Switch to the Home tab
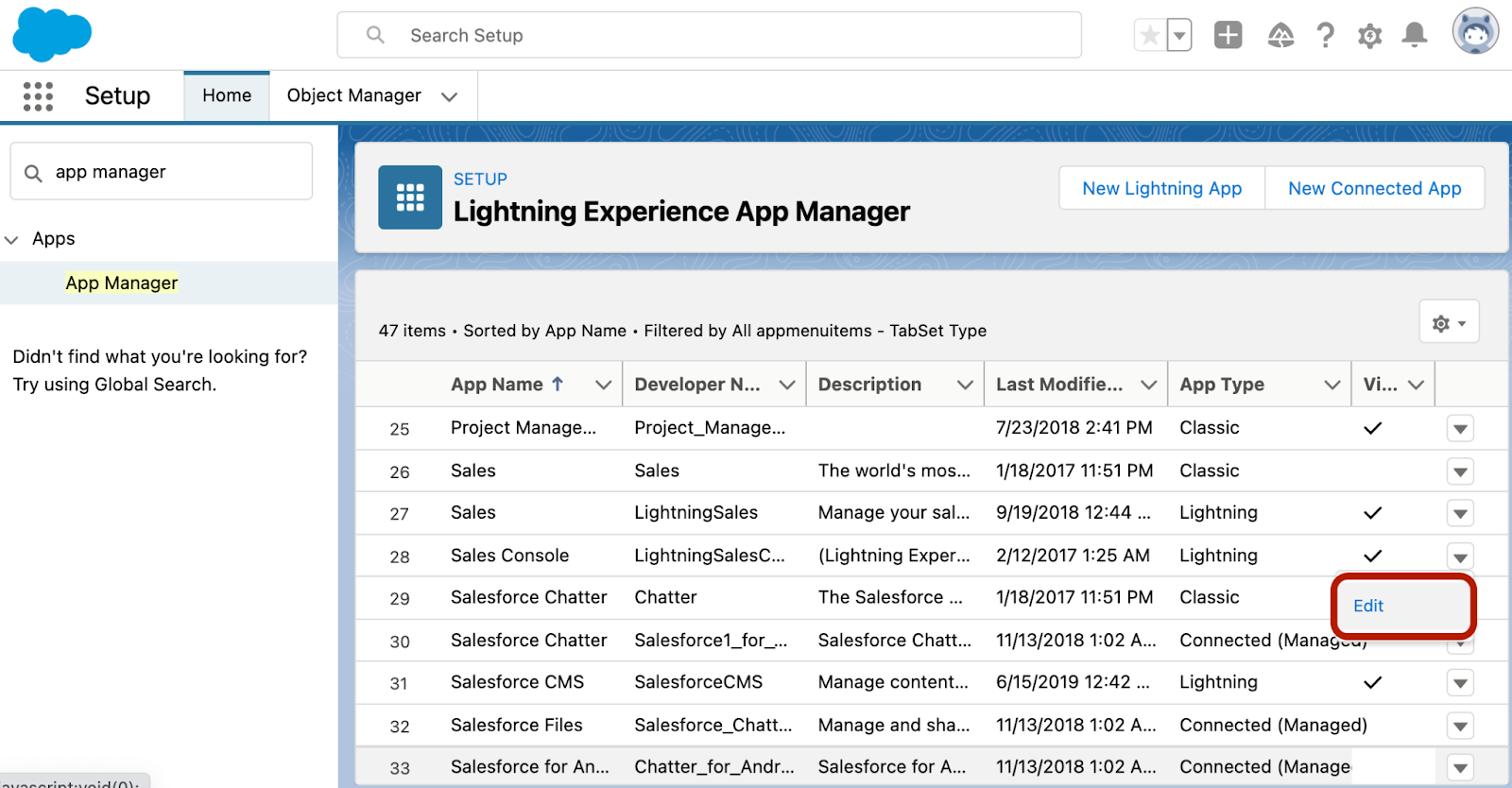 (x=227, y=95)
